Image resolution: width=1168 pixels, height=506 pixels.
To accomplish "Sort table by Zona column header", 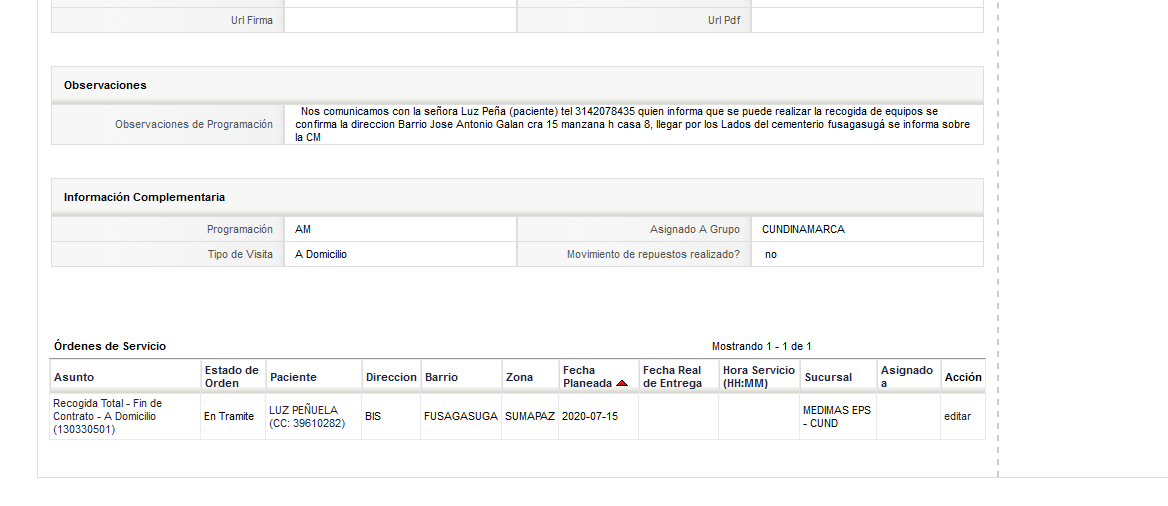I will pyautogui.click(x=519, y=377).
